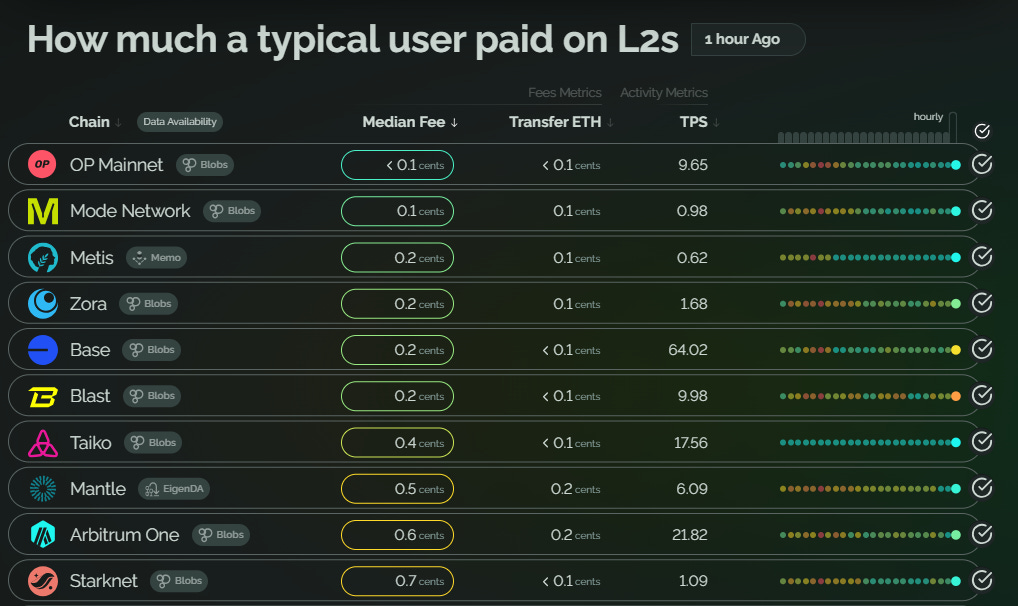Image resolution: width=1018 pixels, height=606 pixels.
Task: Click the Mode Network chain logo
Action: point(43,211)
